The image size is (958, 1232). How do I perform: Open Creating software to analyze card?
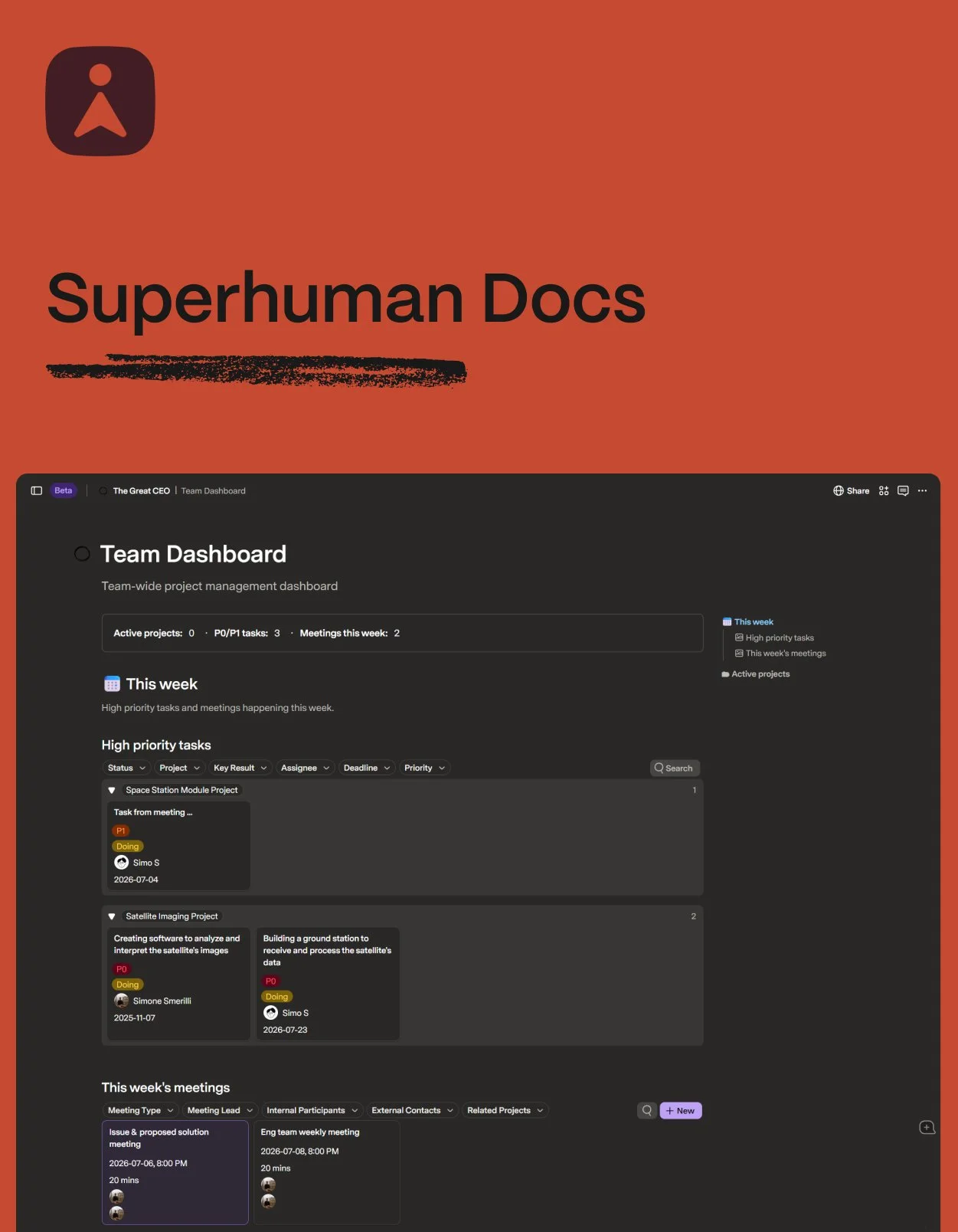(x=178, y=984)
